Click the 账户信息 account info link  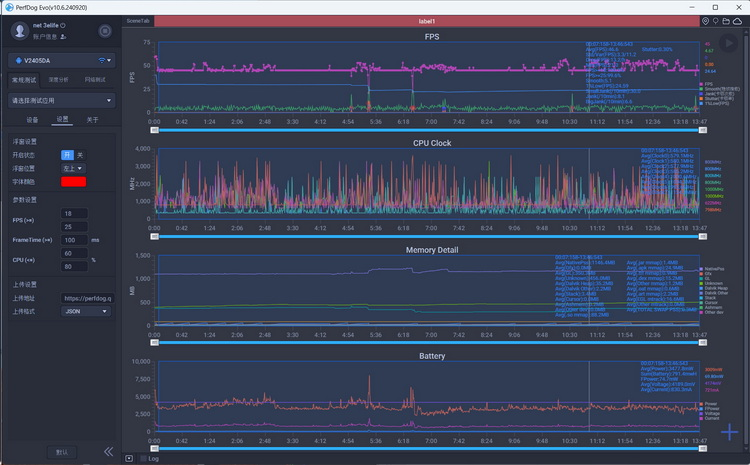(45, 37)
